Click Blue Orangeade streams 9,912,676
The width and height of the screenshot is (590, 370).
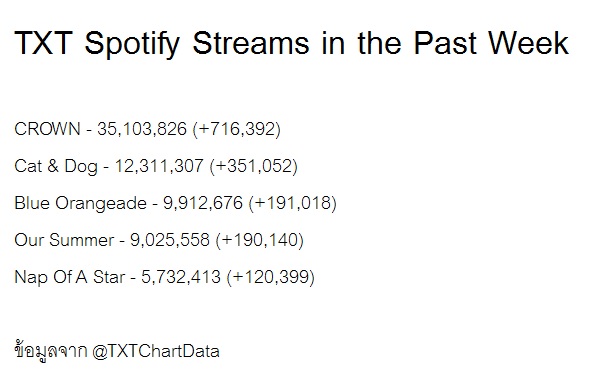point(203,203)
